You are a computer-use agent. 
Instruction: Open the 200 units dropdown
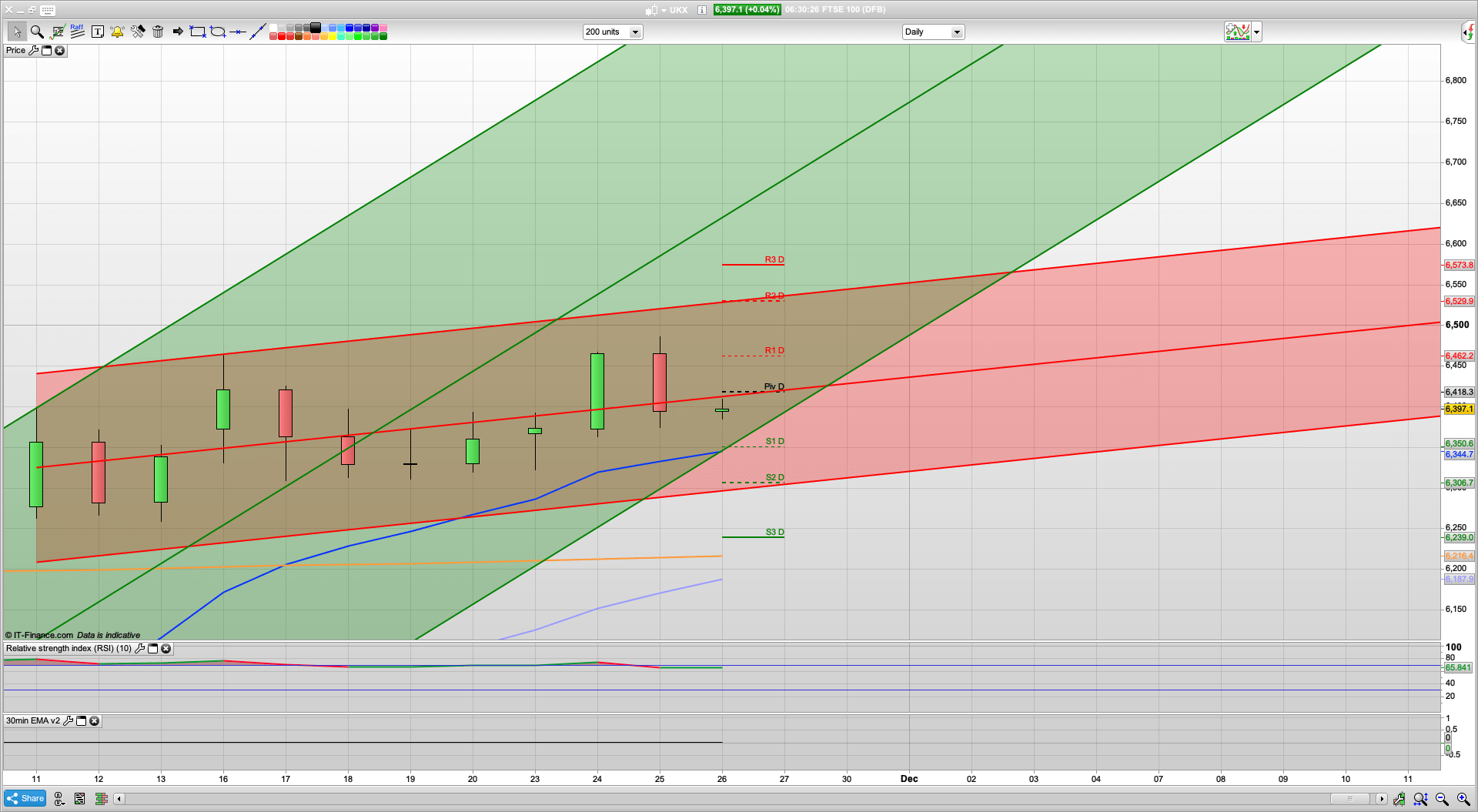point(634,32)
